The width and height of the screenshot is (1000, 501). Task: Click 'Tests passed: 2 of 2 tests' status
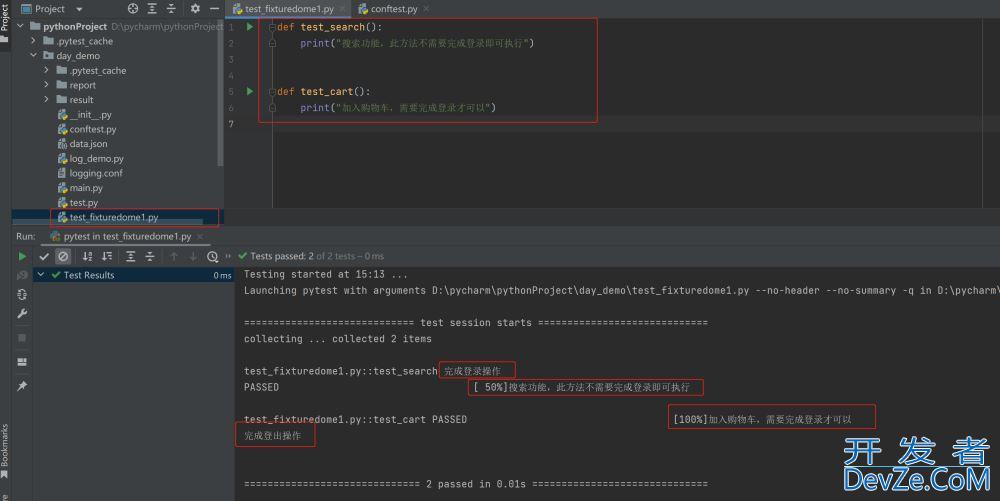(x=311, y=256)
